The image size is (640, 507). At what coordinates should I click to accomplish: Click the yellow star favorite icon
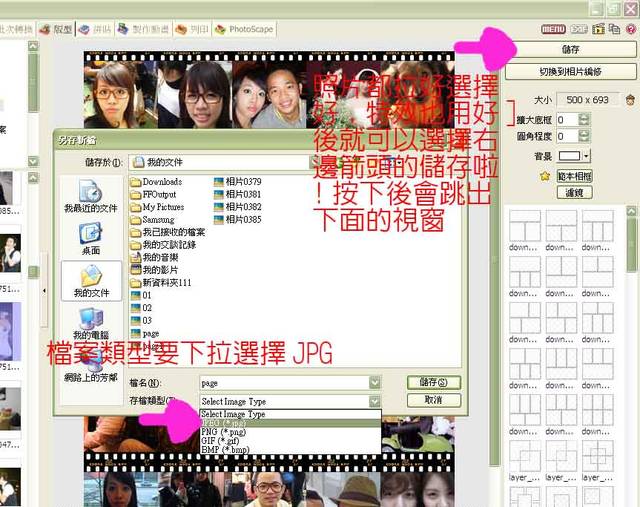pyautogui.click(x=545, y=176)
